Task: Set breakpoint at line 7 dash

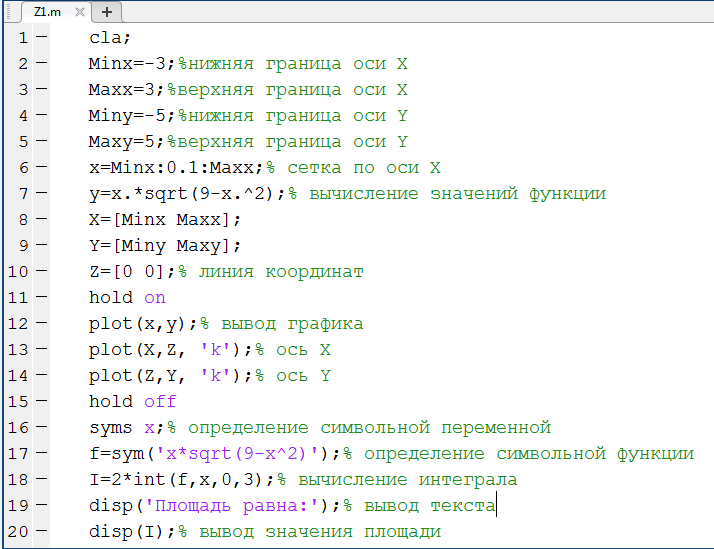Action: tap(41, 193)
